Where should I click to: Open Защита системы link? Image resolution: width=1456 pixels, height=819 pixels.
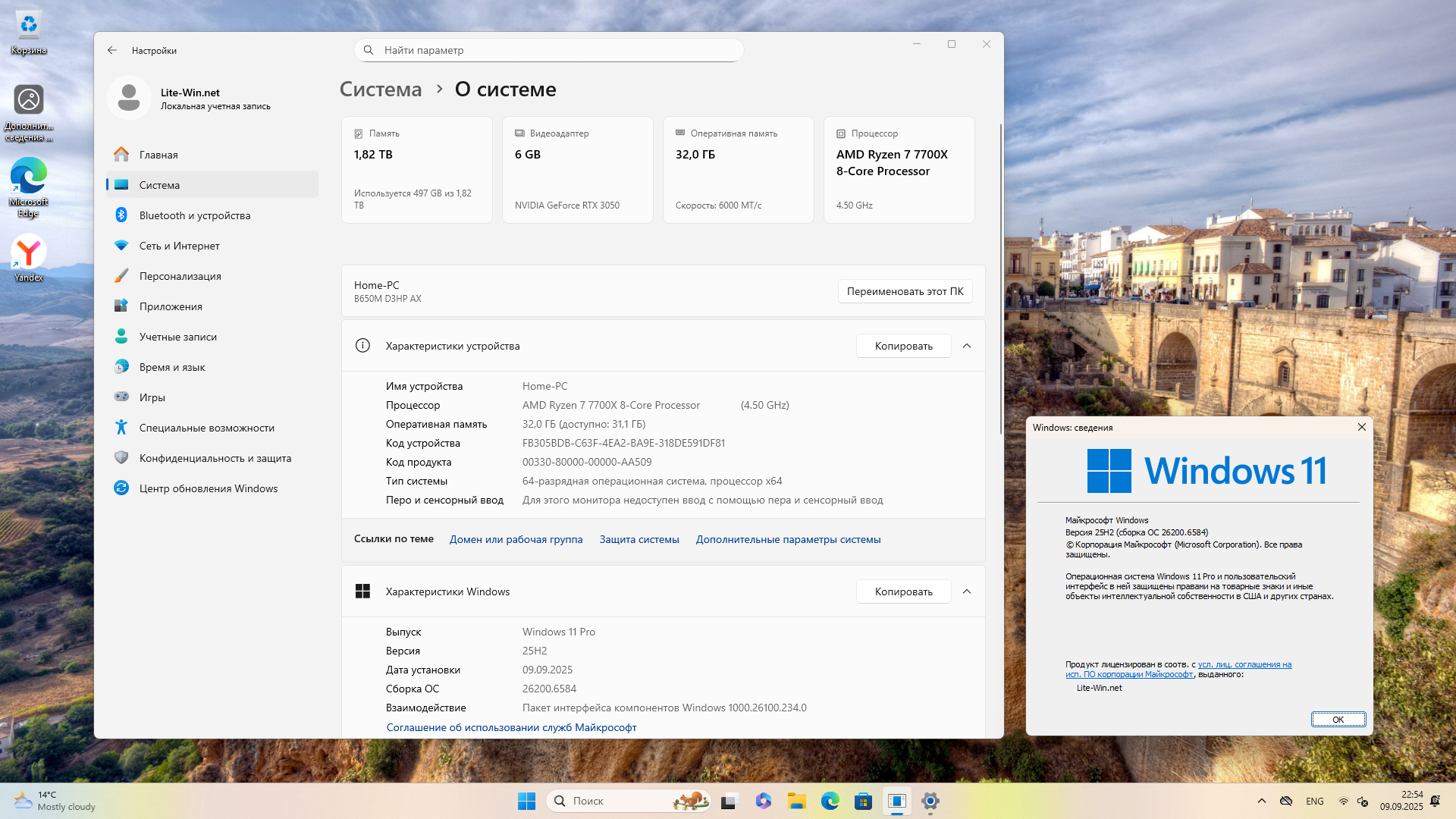pos(639,539)
